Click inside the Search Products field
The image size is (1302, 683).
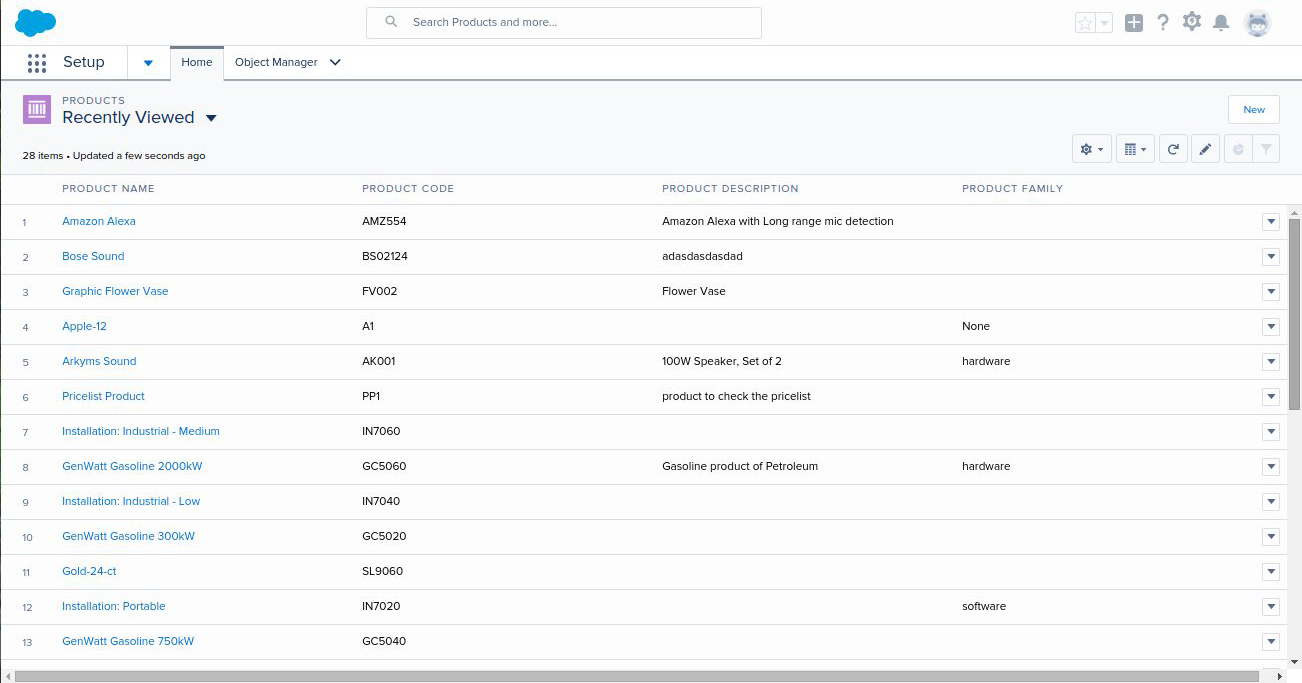point(564,23)
